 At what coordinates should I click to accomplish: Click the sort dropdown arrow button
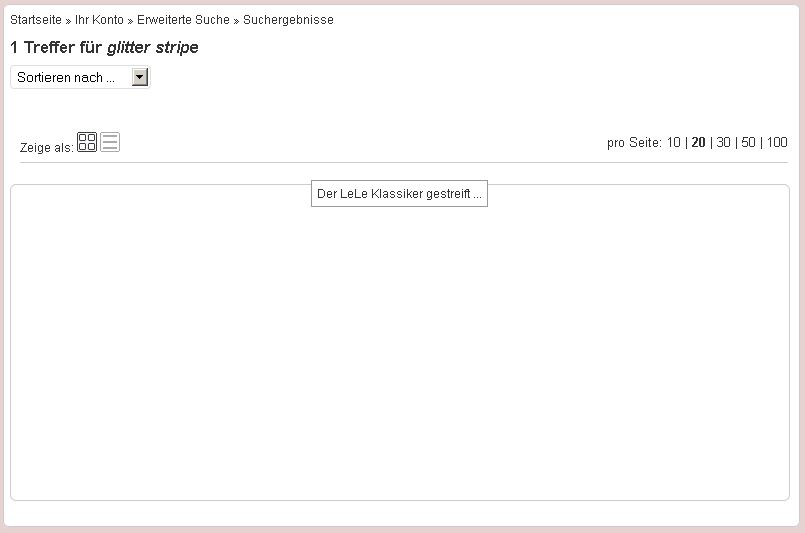pos(140,77)
